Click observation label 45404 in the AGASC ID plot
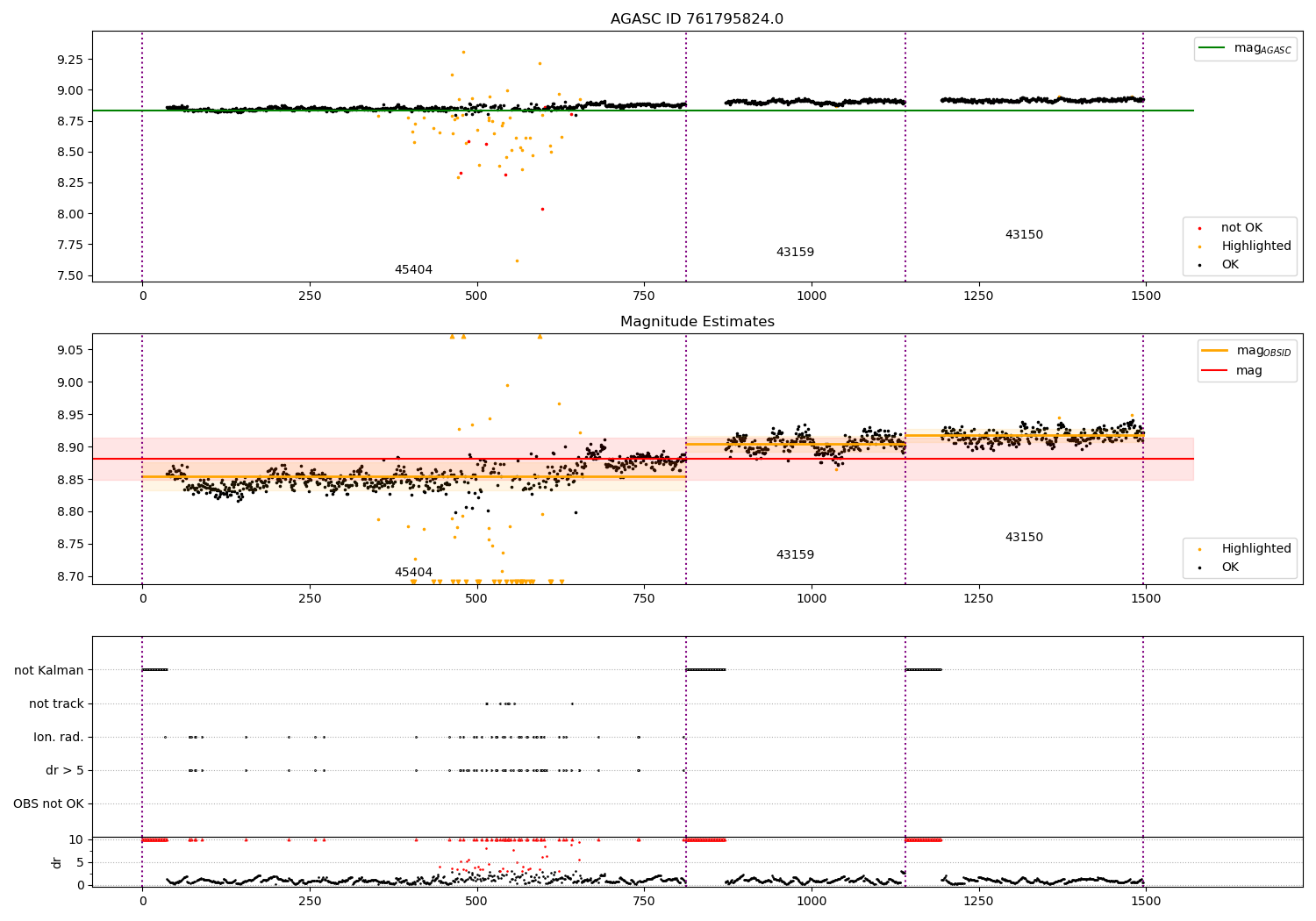The width and height of the screenshot is (1316, 921). coord(413,270)
